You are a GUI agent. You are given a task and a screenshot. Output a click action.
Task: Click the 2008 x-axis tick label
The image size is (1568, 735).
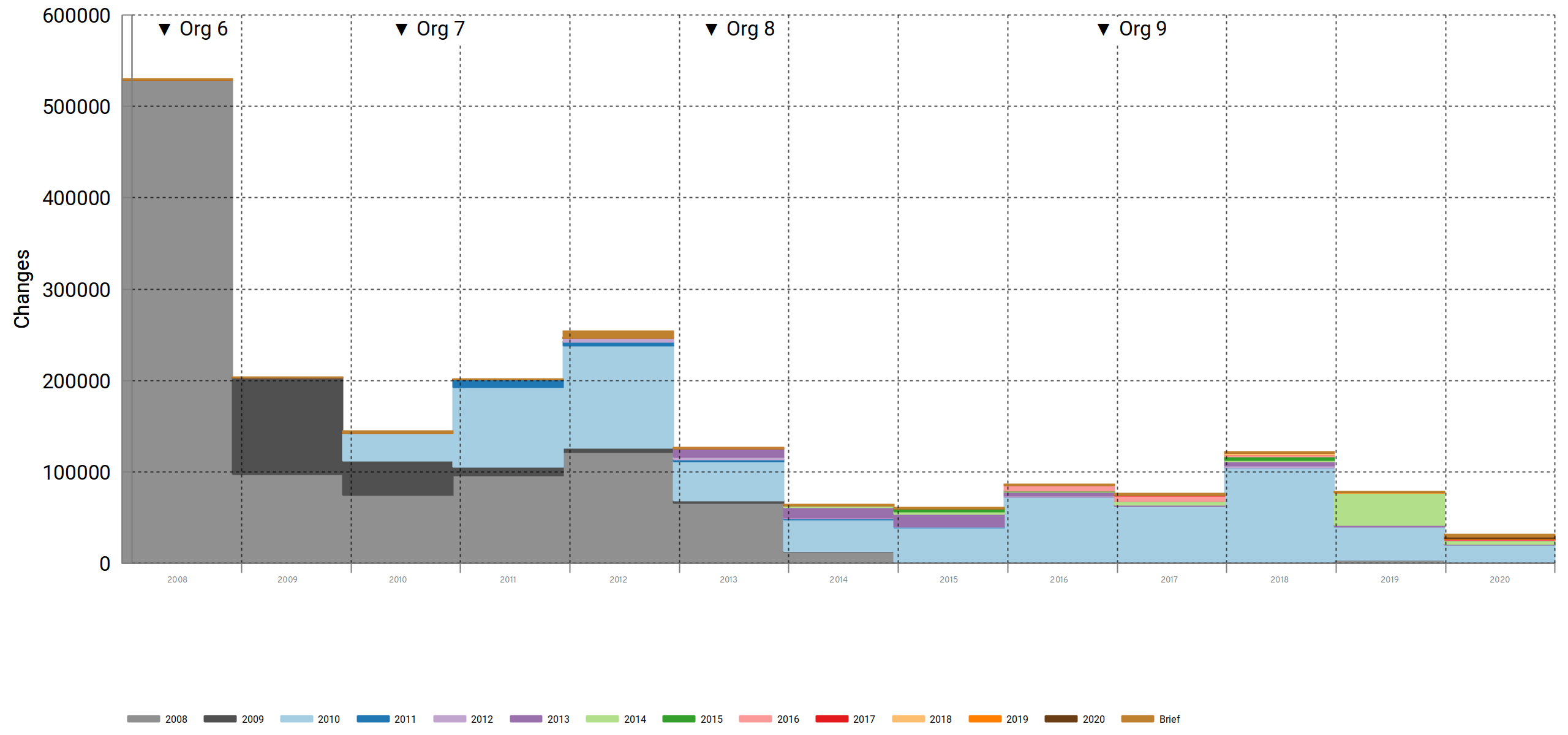(x=177, y=579)
